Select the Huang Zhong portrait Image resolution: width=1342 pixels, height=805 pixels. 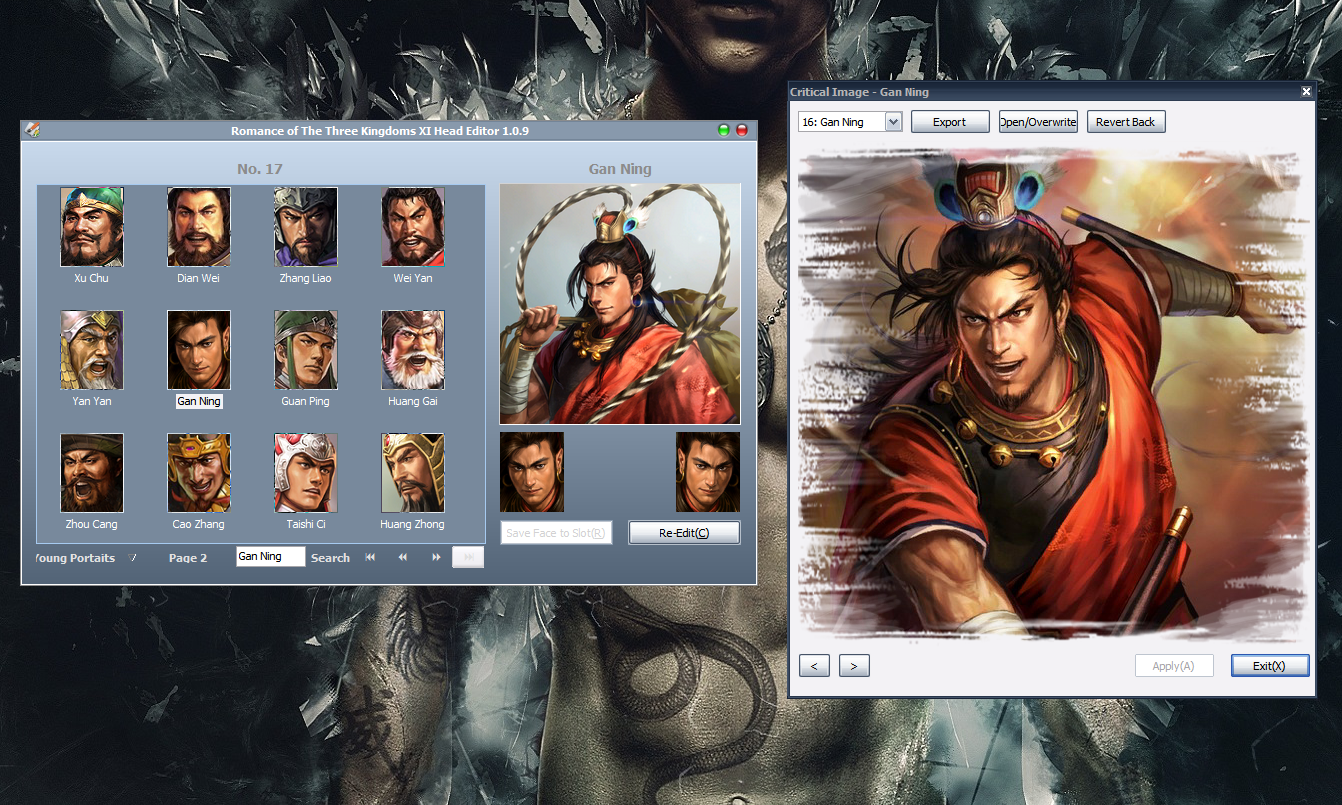tap(413, 472)
